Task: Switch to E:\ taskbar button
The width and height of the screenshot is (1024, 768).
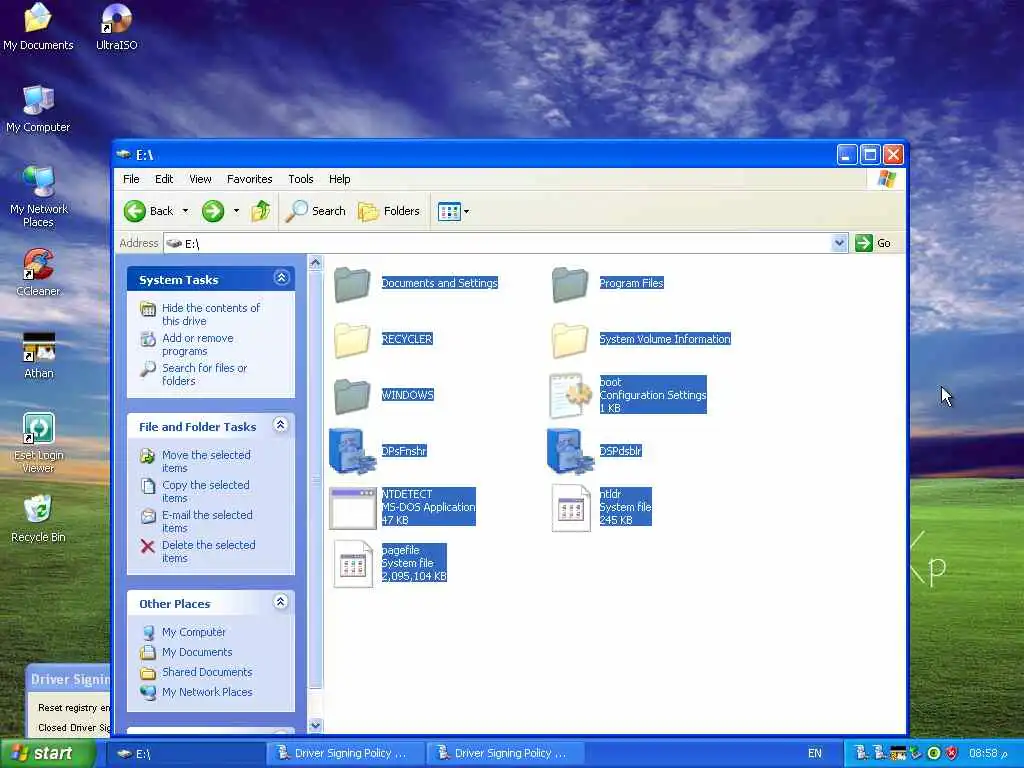Action: tap(186, 753)
